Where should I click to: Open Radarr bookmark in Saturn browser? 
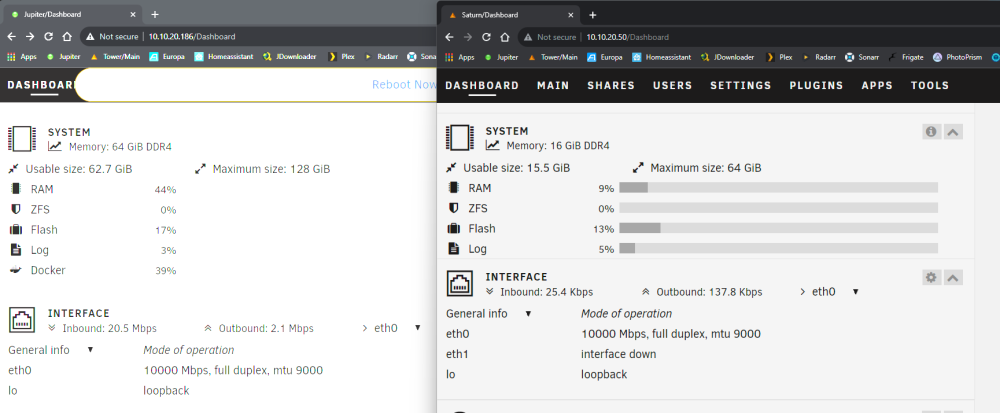[819, 57]
